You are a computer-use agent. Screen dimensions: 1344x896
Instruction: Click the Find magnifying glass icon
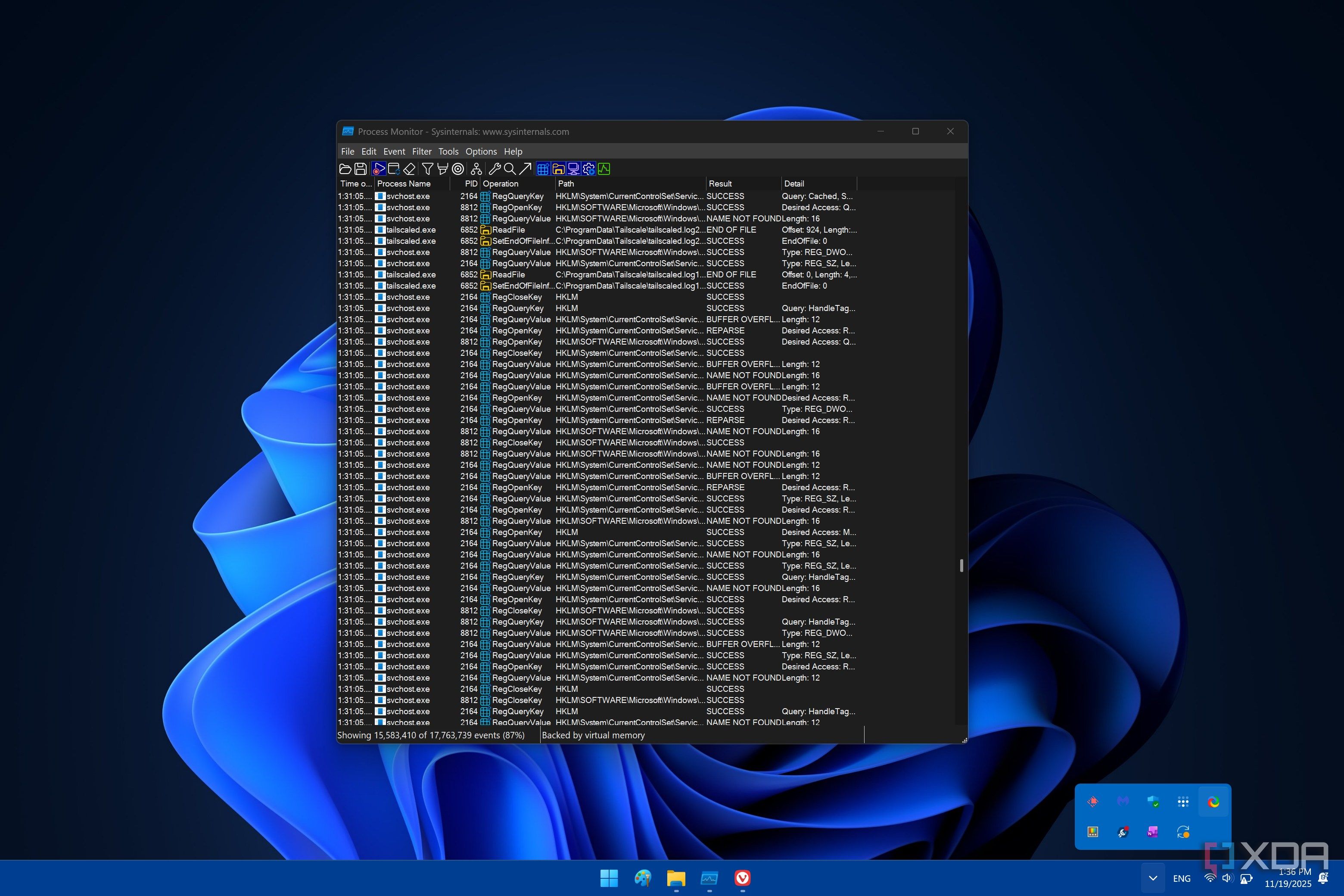509,168
